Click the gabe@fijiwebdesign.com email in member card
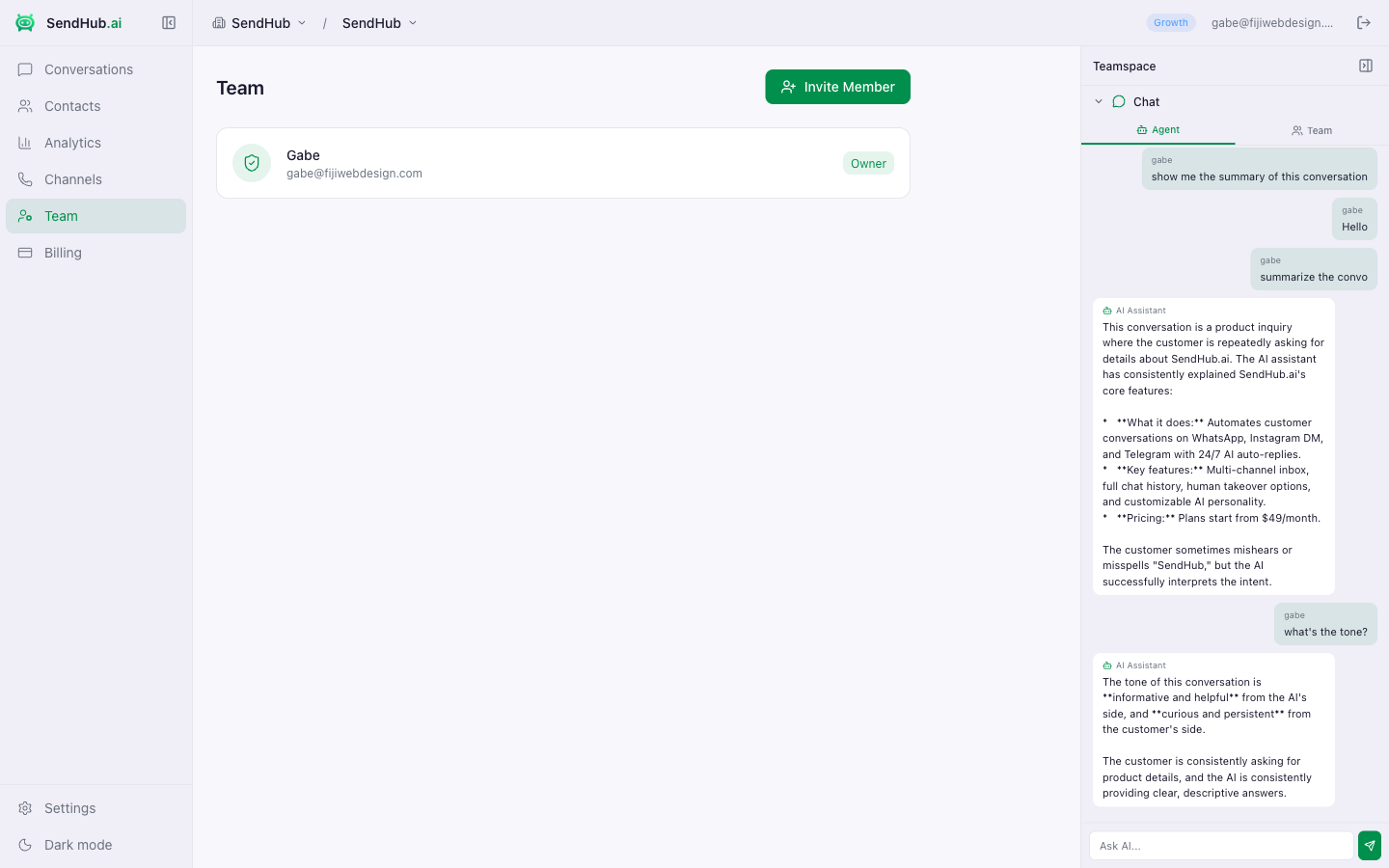 point(354,174)
